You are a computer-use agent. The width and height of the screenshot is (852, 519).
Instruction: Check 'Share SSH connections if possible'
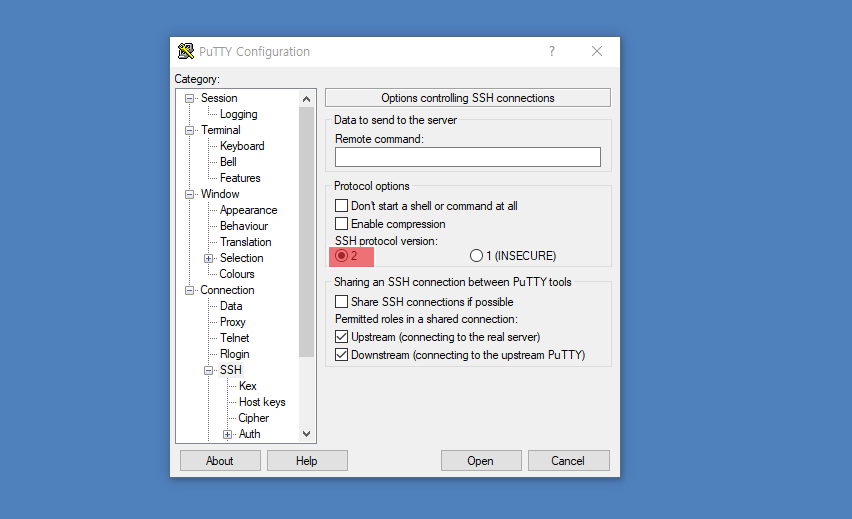coord(341,301)
